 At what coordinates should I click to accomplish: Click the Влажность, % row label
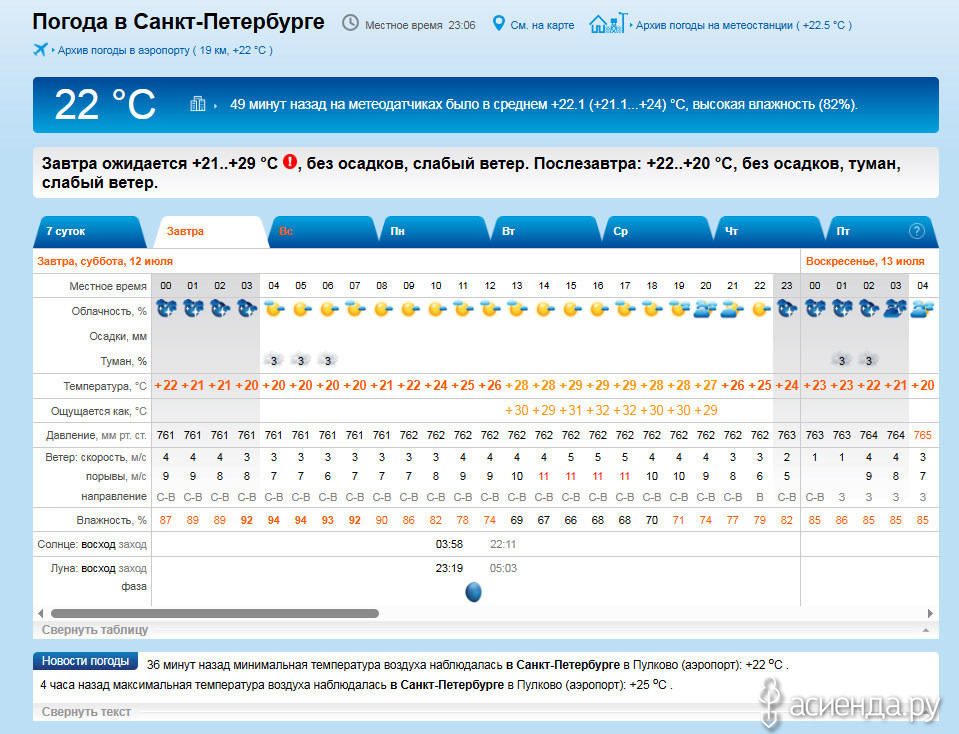111,520
